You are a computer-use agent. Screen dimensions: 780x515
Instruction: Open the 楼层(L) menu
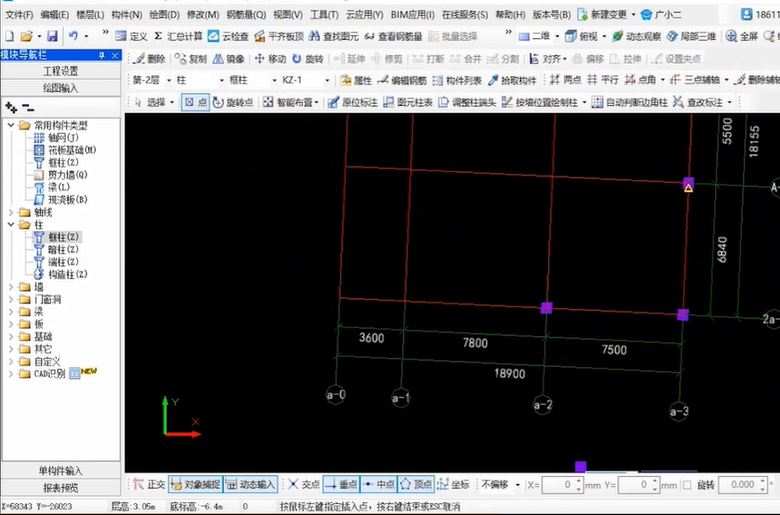pos(90,15)
